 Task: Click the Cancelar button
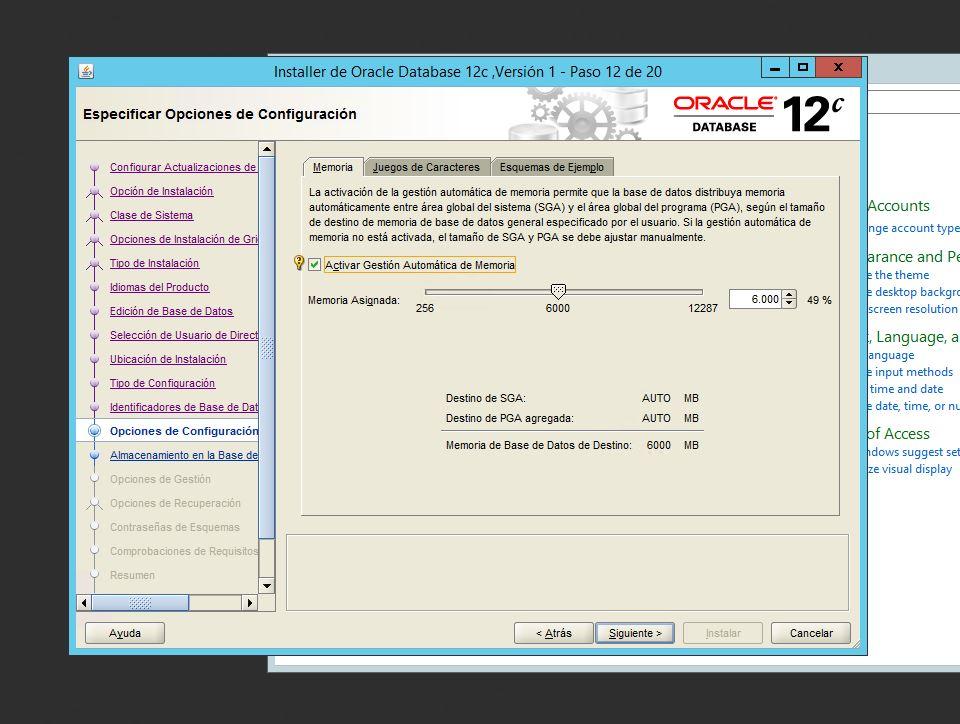pyautogui.click(x=811, y=633)
